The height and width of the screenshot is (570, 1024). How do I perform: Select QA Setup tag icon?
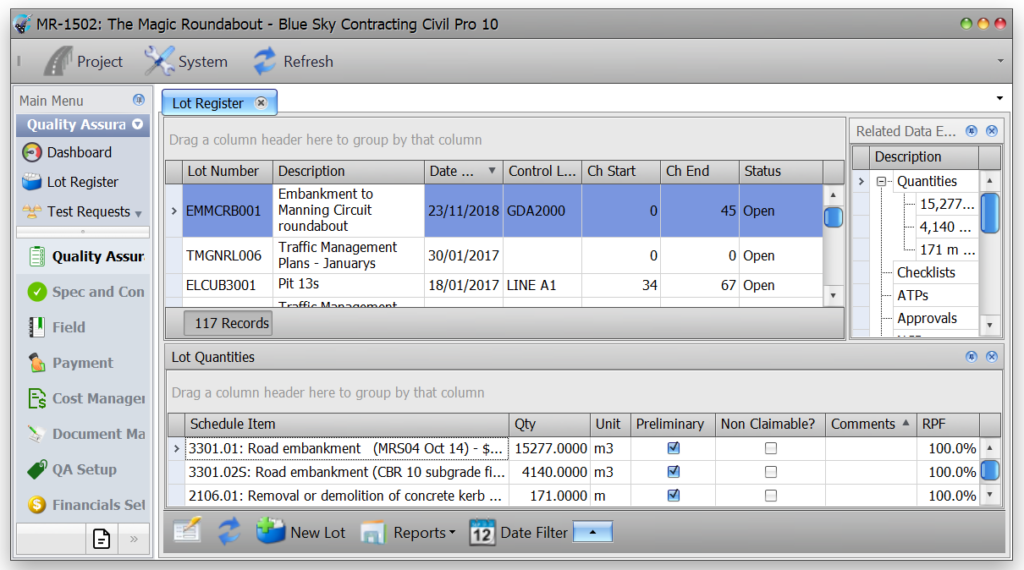click(x=37, y=469)
